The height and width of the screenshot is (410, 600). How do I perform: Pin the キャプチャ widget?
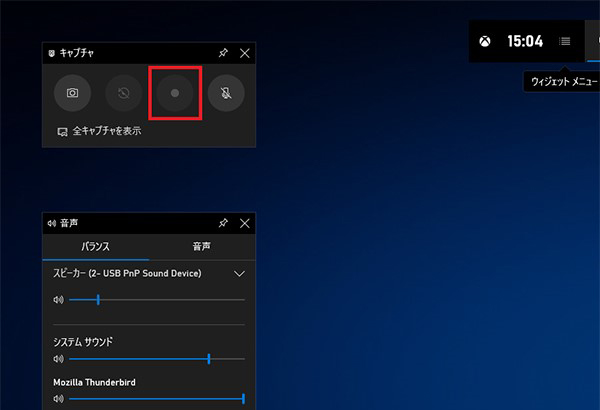223,53
